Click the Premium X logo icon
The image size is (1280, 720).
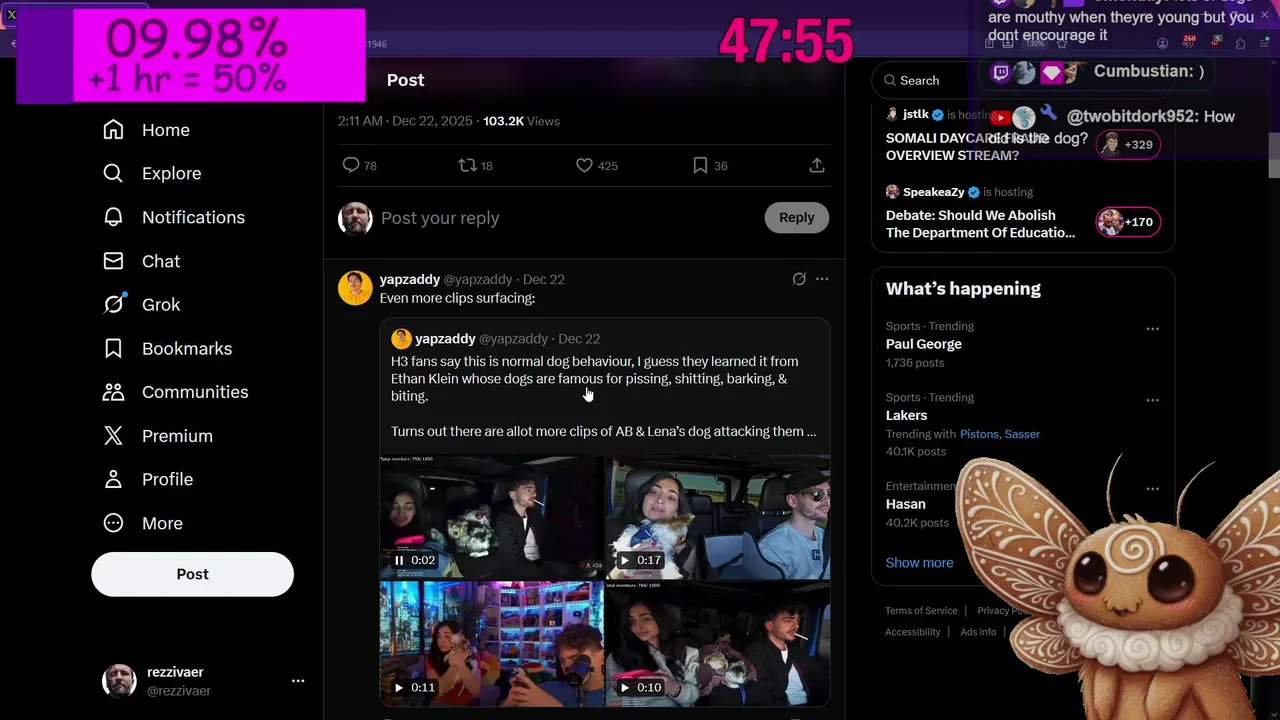113,436
